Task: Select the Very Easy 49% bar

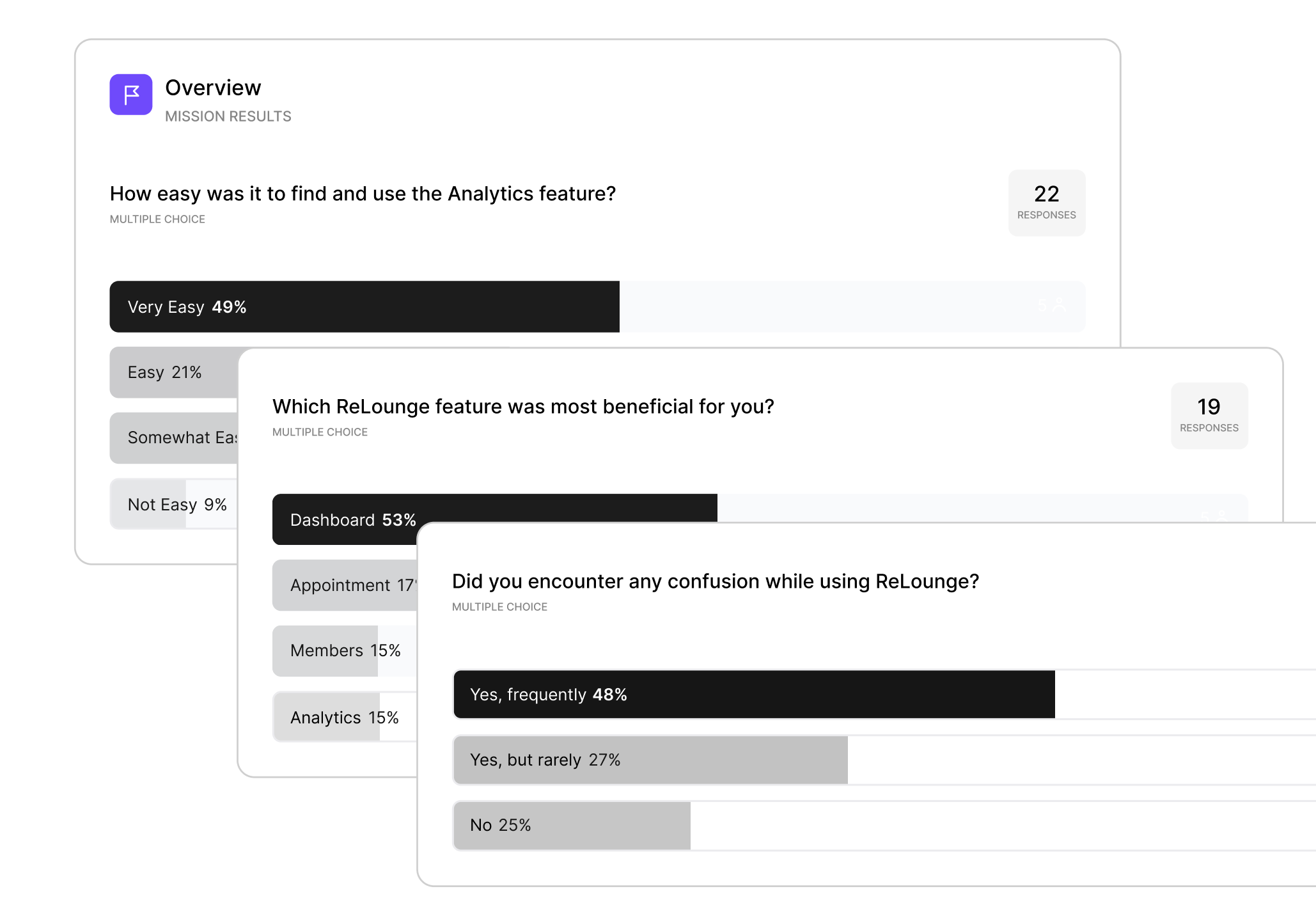Action: point(597,306)
